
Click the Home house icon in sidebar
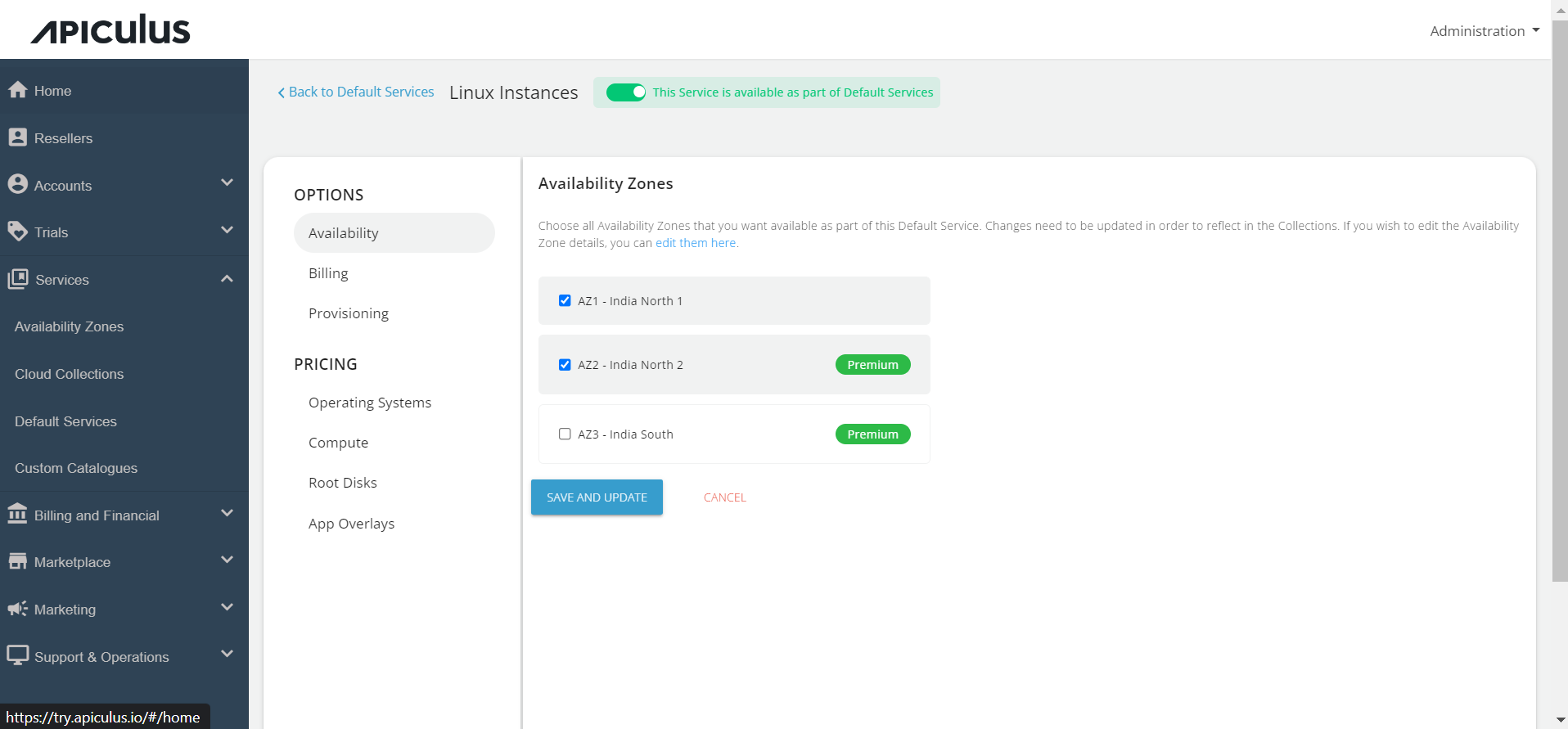[18, 90]
